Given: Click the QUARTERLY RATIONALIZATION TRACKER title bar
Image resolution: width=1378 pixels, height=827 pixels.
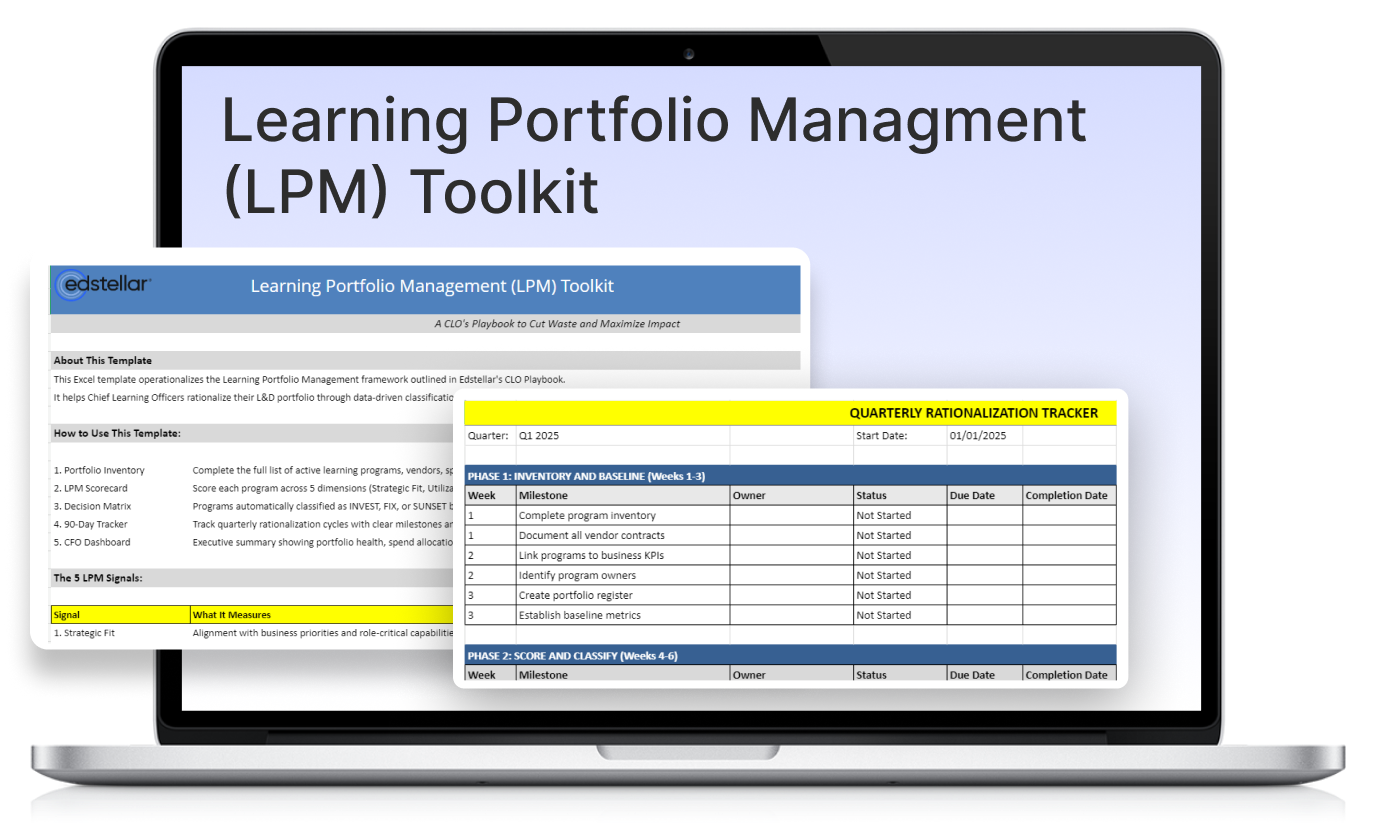Looking at the screenshot, I should pos(973,412).
